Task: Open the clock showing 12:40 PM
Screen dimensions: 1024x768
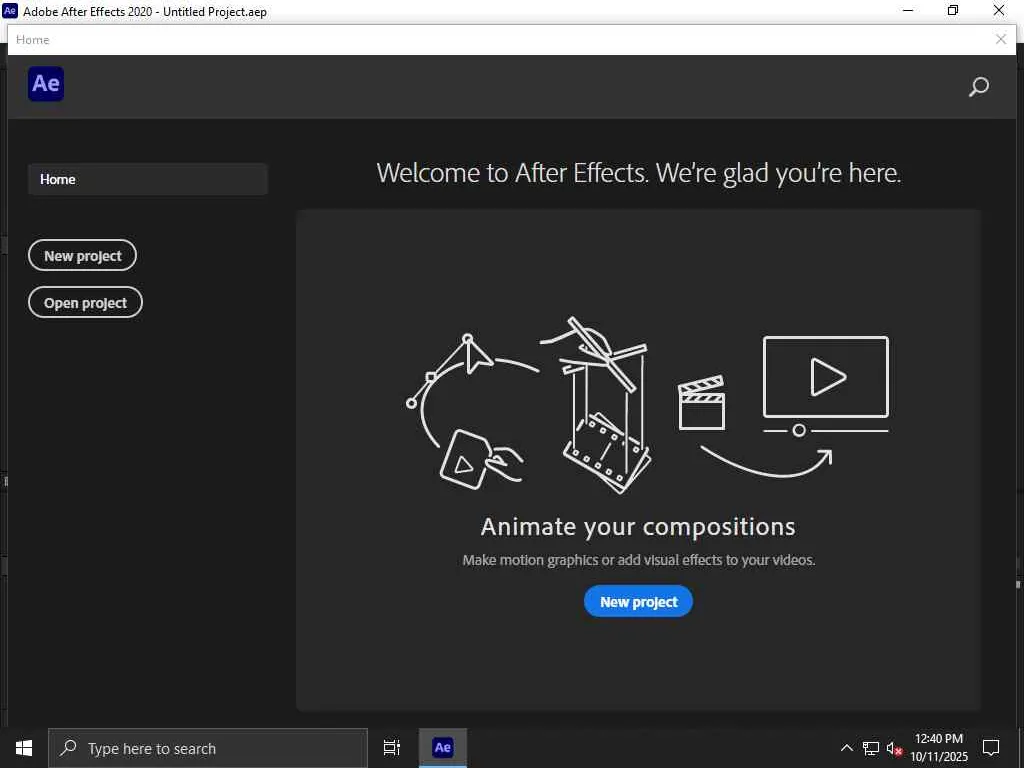Action: click(x=939, y=748)
